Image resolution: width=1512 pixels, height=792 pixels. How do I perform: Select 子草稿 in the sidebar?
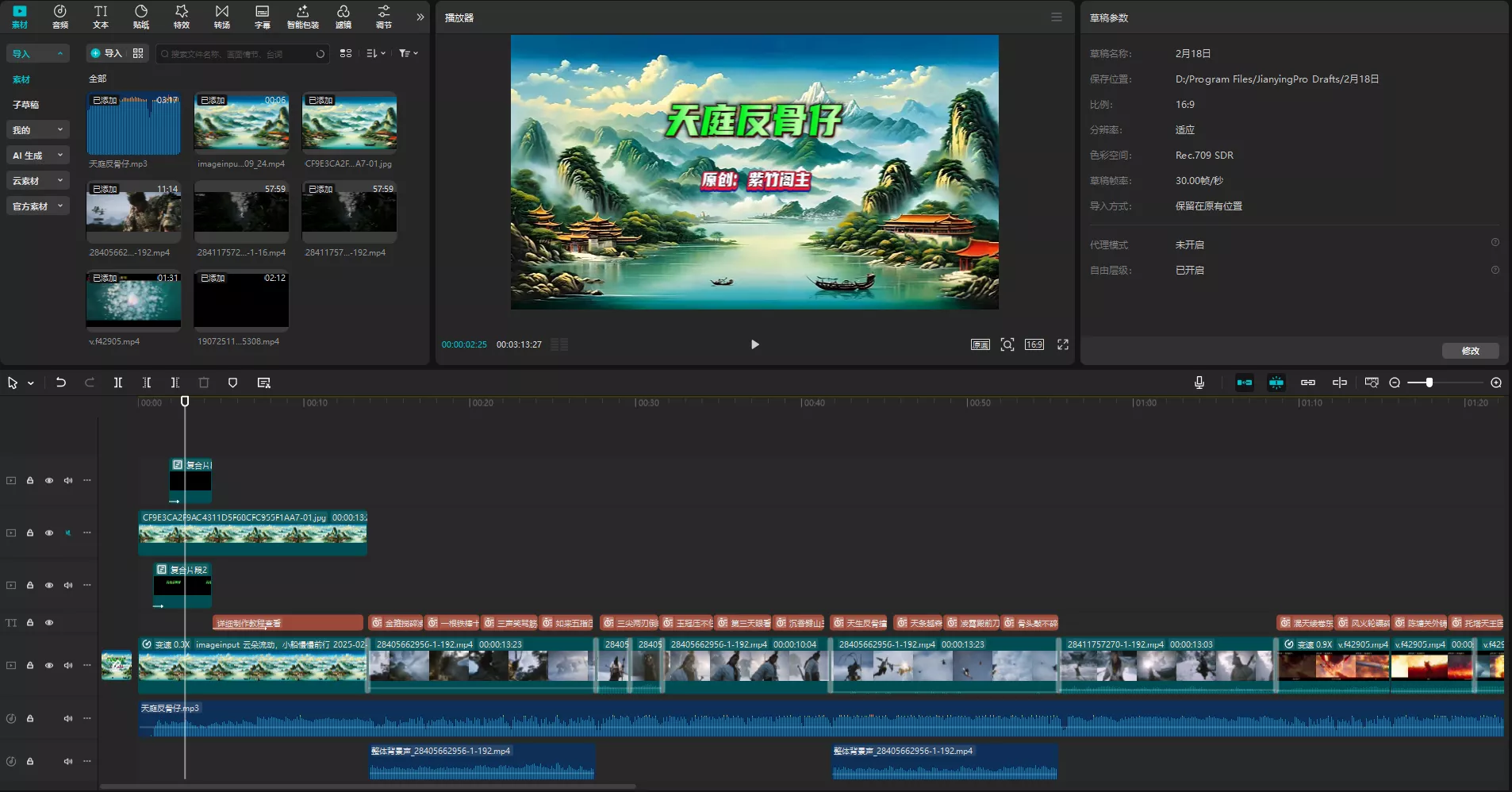[x=26, y=105]
